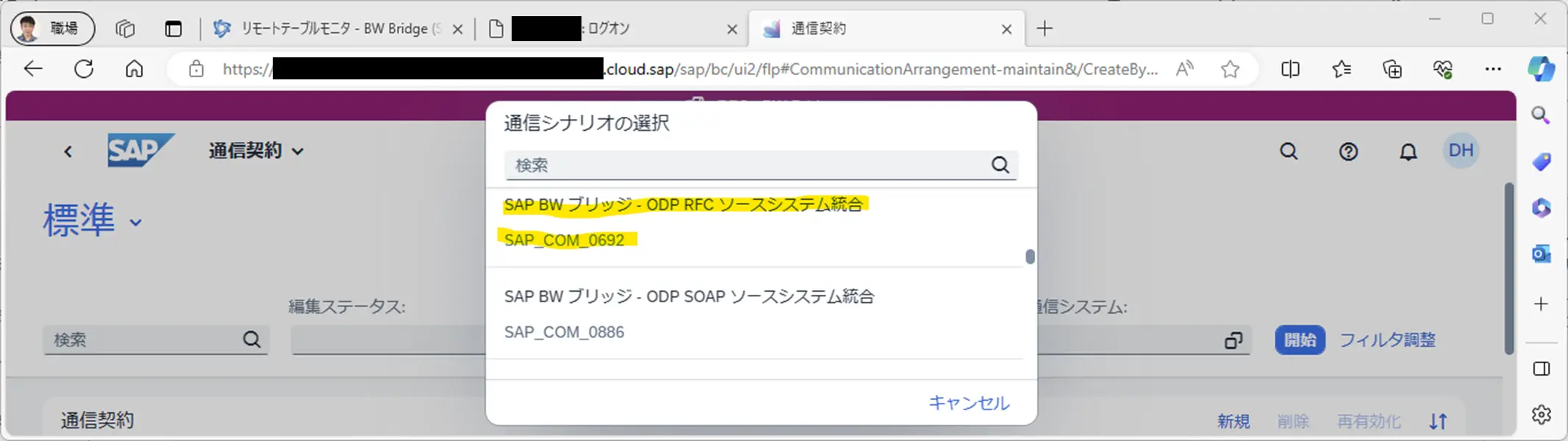Image resolution: width=1568 pixels, height=441 pixels.
Task: Open the tab actions menu icon
Action: 173,29
